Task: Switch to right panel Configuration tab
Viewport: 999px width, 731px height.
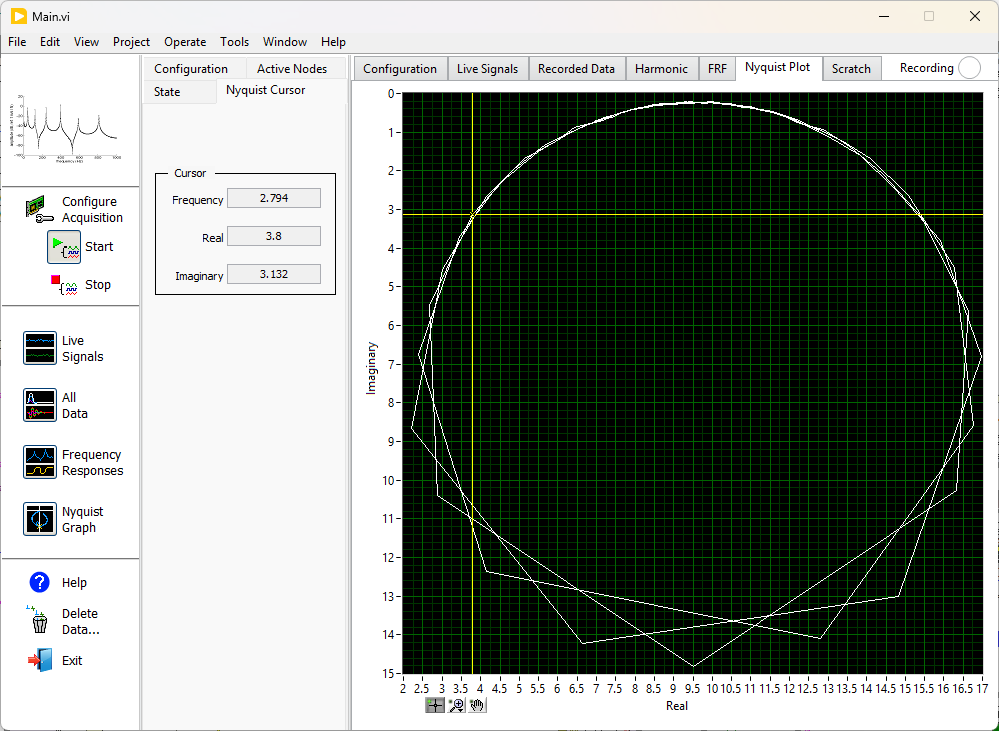Action: pyautogui.click(x=400, y=69)
